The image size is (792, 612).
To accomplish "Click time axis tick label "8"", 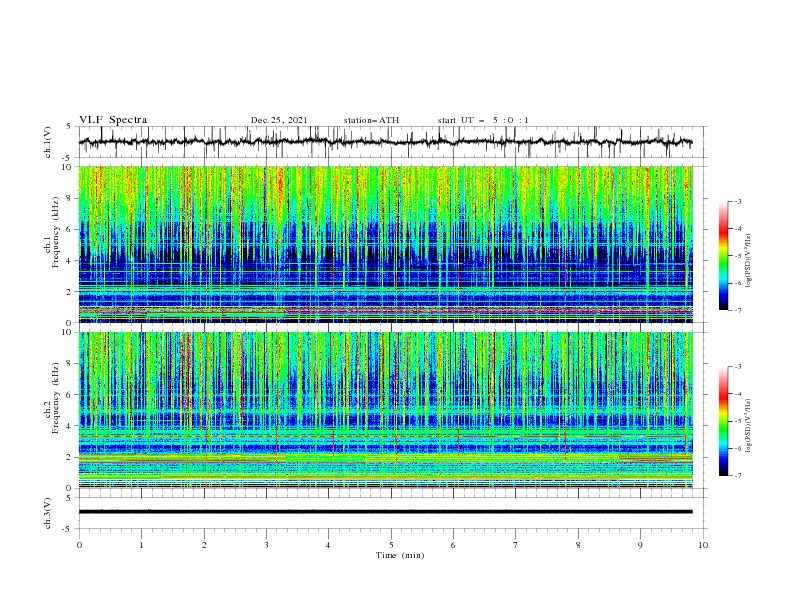I will pyautogui.click(x=578, y=545).
